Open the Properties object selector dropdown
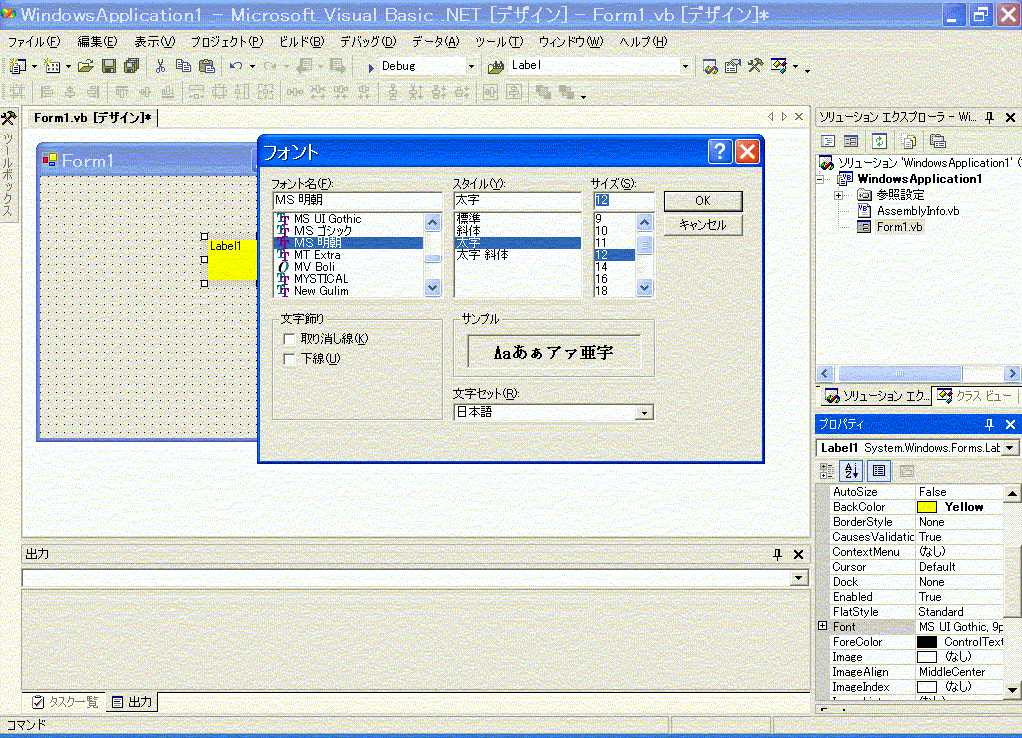 [1010, 448]
